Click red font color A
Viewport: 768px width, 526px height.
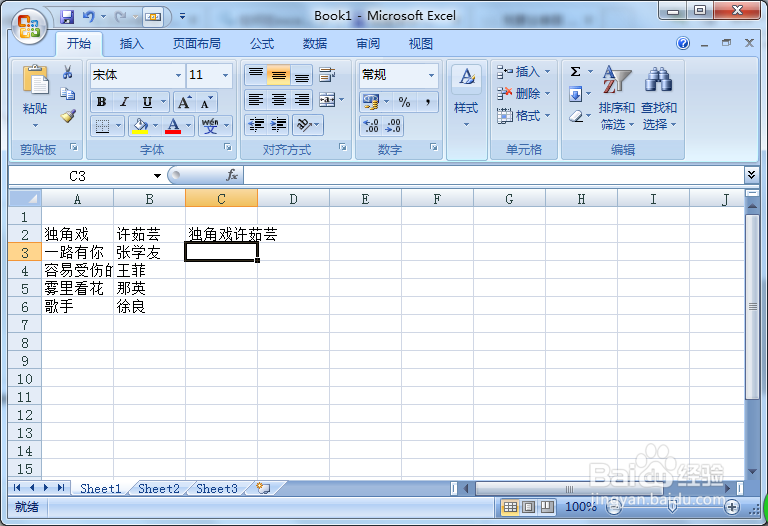[x=173, y=126]
